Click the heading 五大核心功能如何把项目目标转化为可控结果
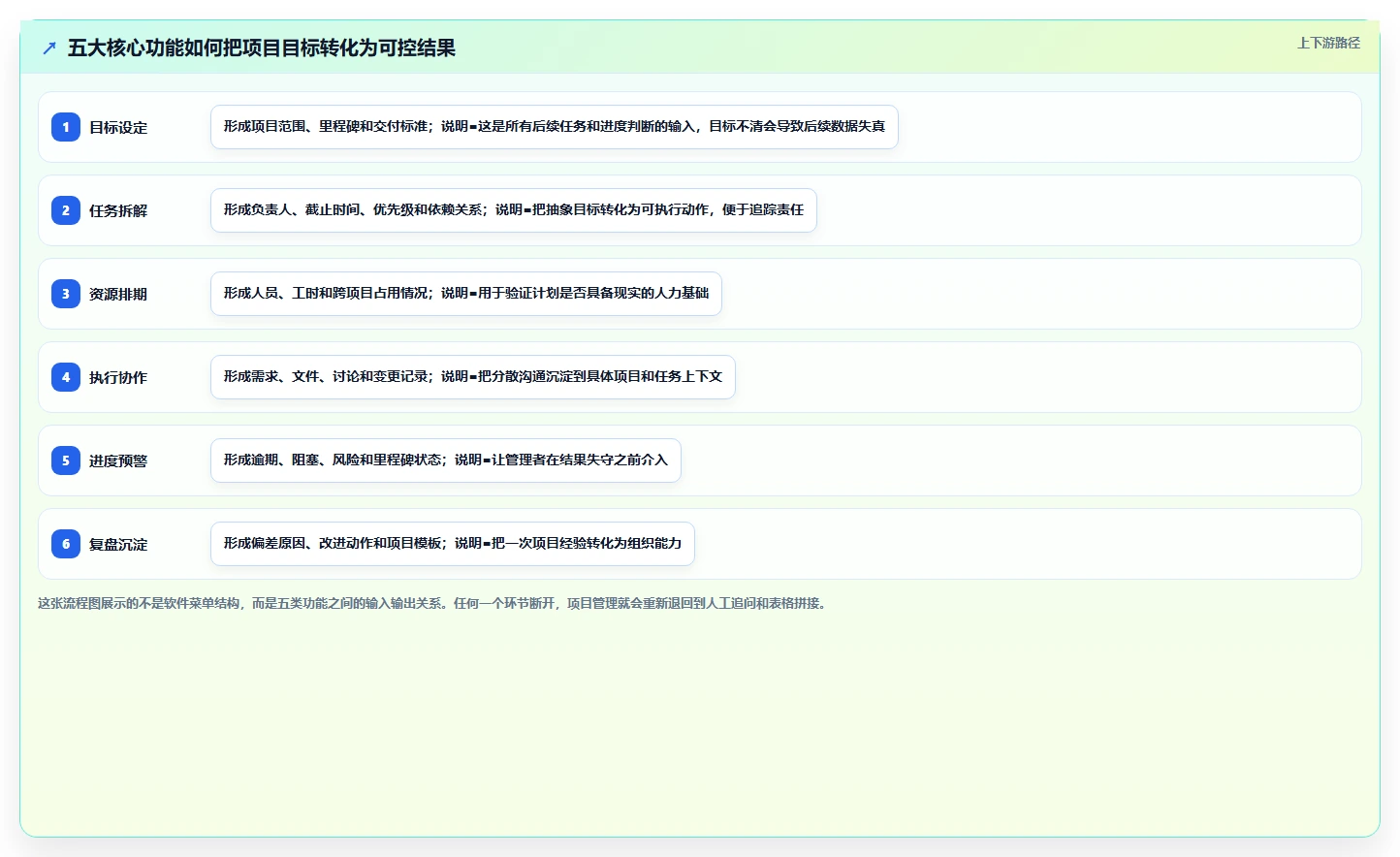Image resolution: width=1400 pixels, height=857 pixels. [x=262, y=48]
